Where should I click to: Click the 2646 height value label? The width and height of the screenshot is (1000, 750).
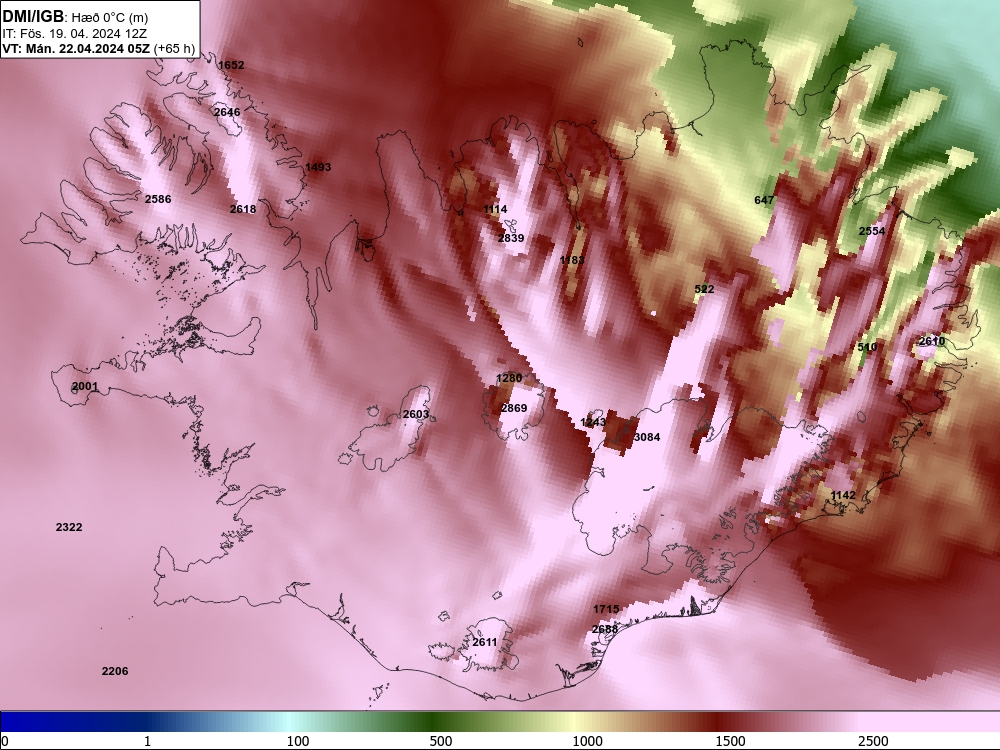pyautogui.click(x=227, y=112)
